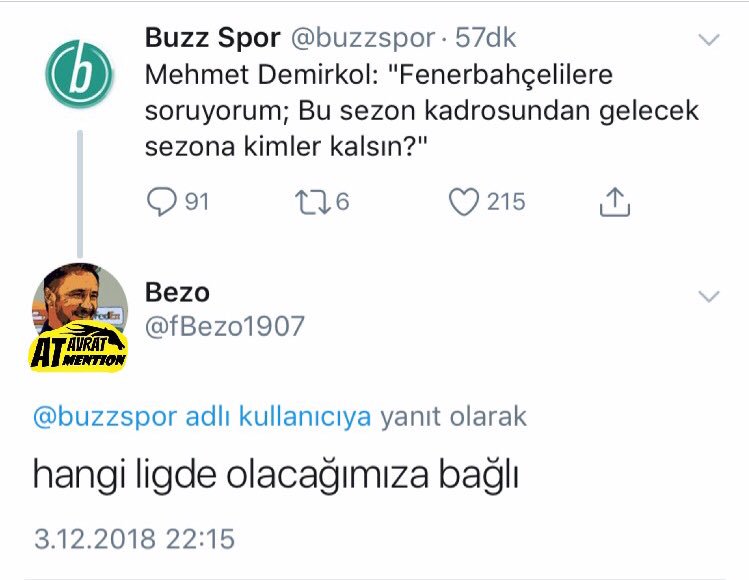Screen dimensions: 749x580
Task: Open the 3.12.2018 22:15 reply timestamp
Action: click(x=134, y=538)
